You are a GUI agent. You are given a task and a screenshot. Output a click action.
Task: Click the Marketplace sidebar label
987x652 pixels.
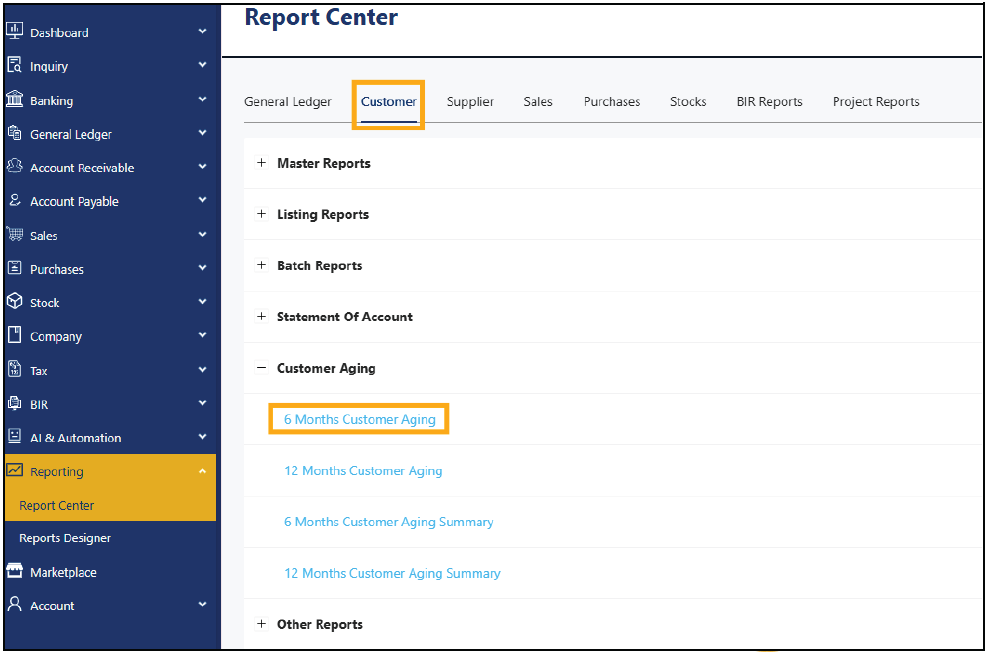64,572
